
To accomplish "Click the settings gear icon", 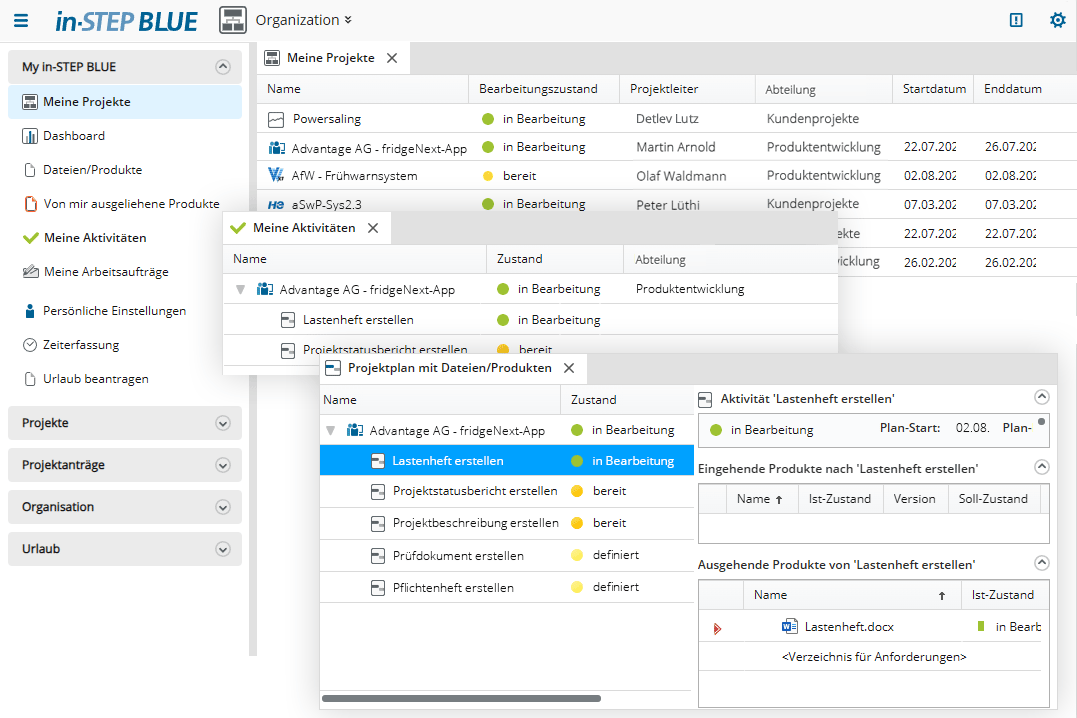I will (x=1057, y=20).
